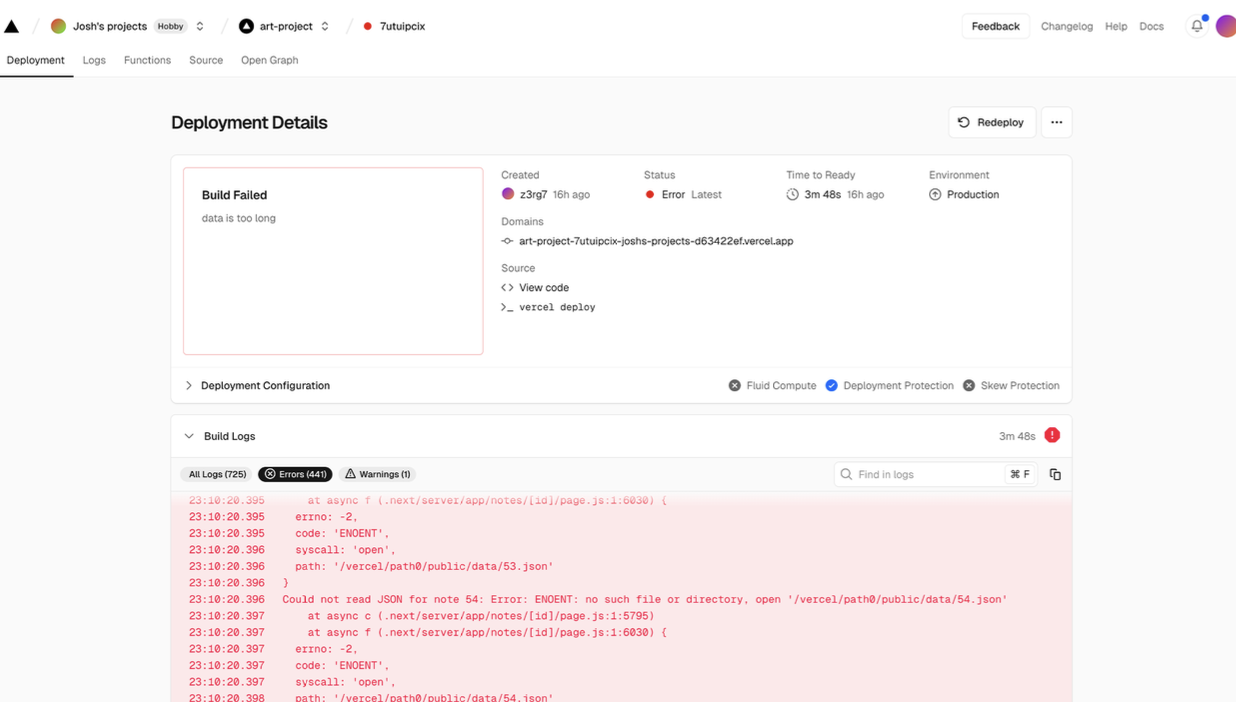
Task: Show All Logs (725) filter
Action: pyautogui.click(x=218, y=474)
